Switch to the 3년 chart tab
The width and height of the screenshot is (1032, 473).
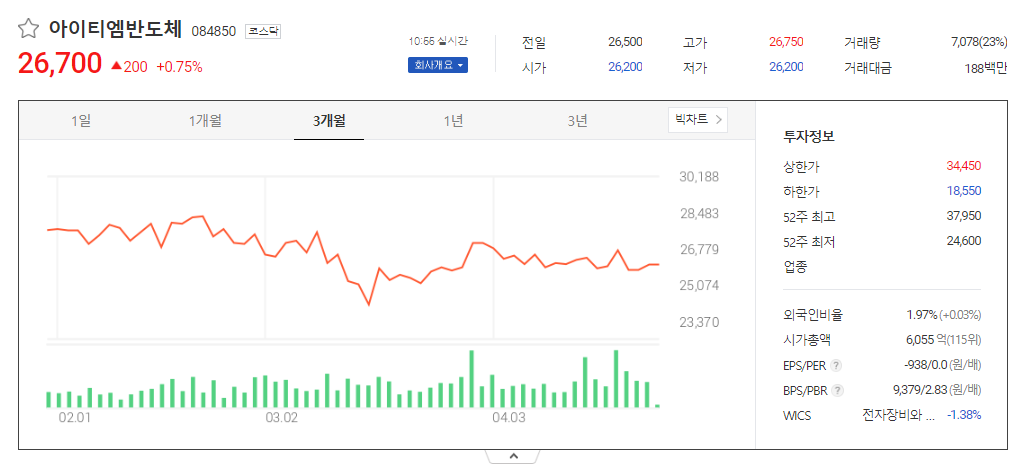pos(577,121)
